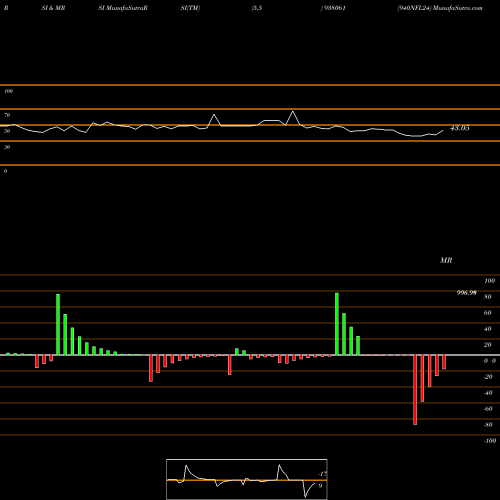
Task: Click the MR axis label 60
Action: [x=487, y=313]
